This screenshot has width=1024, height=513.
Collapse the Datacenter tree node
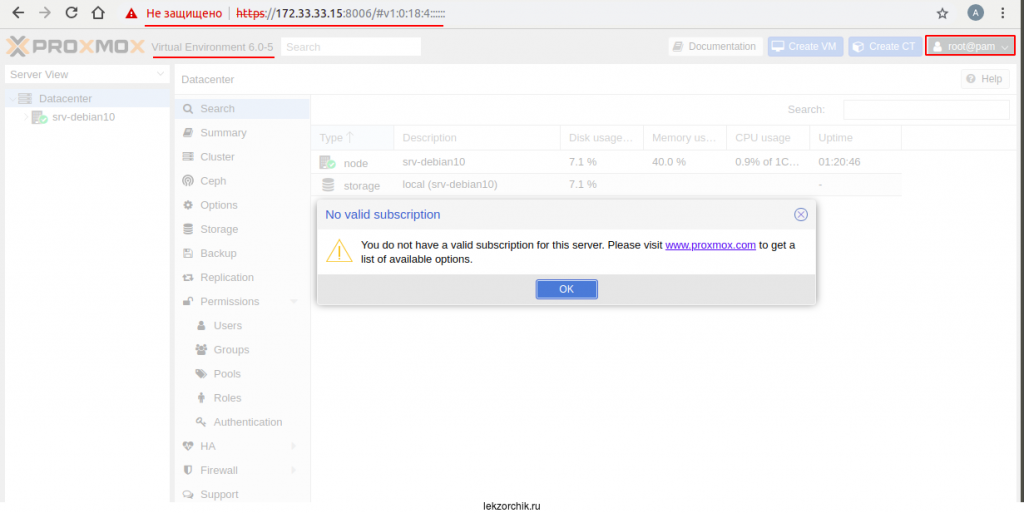[x=12, y=99]
